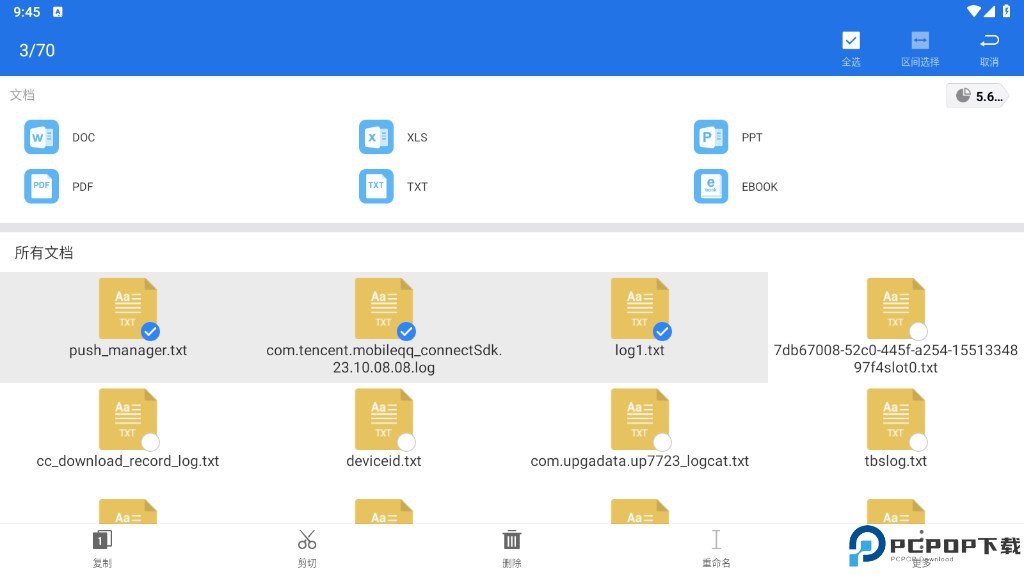Screen dimensions: 1024x576
Task: Deselect the log1.txt file checkbox
Action: (x=662, y=331)
